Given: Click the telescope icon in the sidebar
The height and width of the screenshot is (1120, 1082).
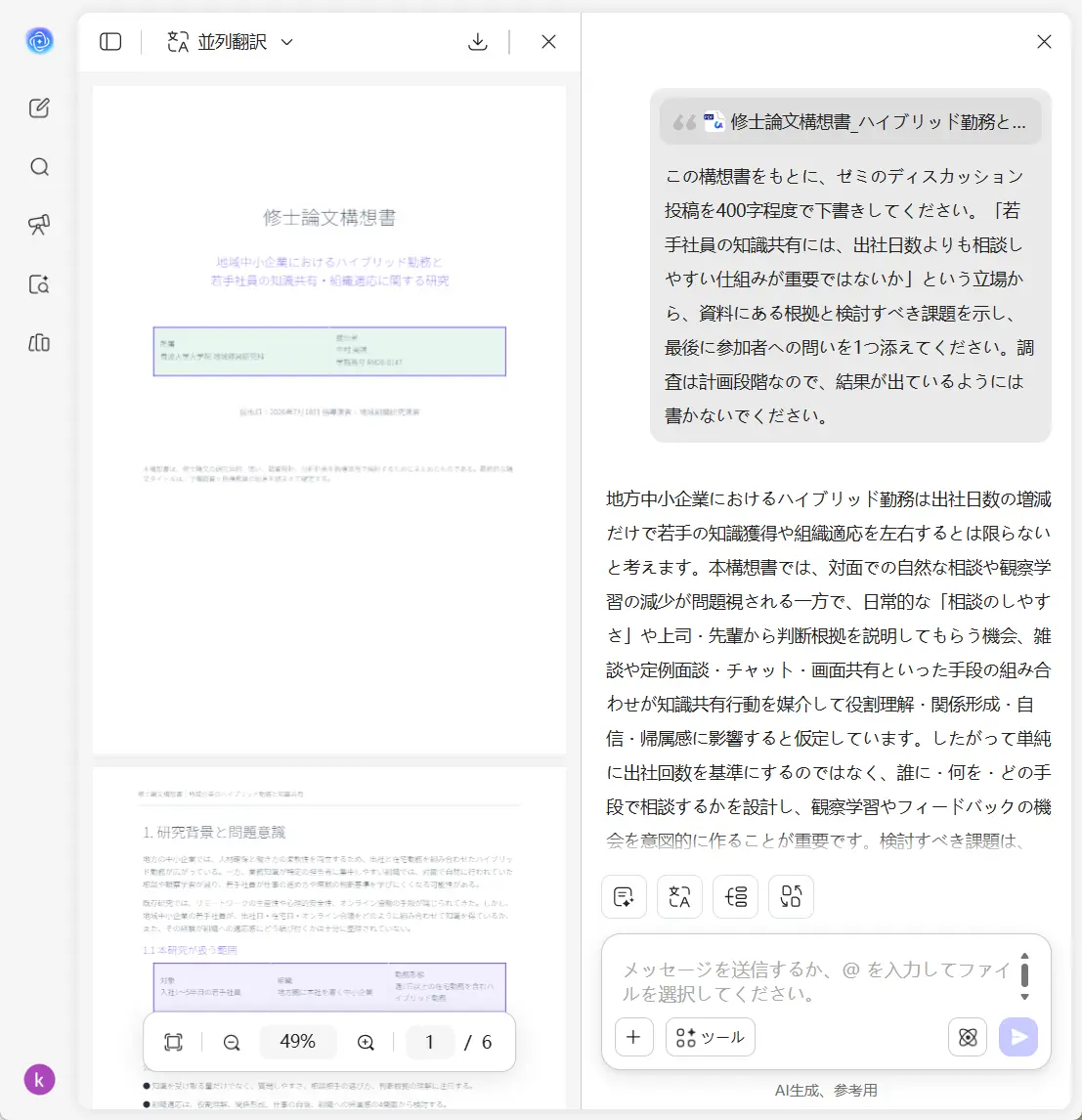Looking at the screenshot, I should (39, 225).
